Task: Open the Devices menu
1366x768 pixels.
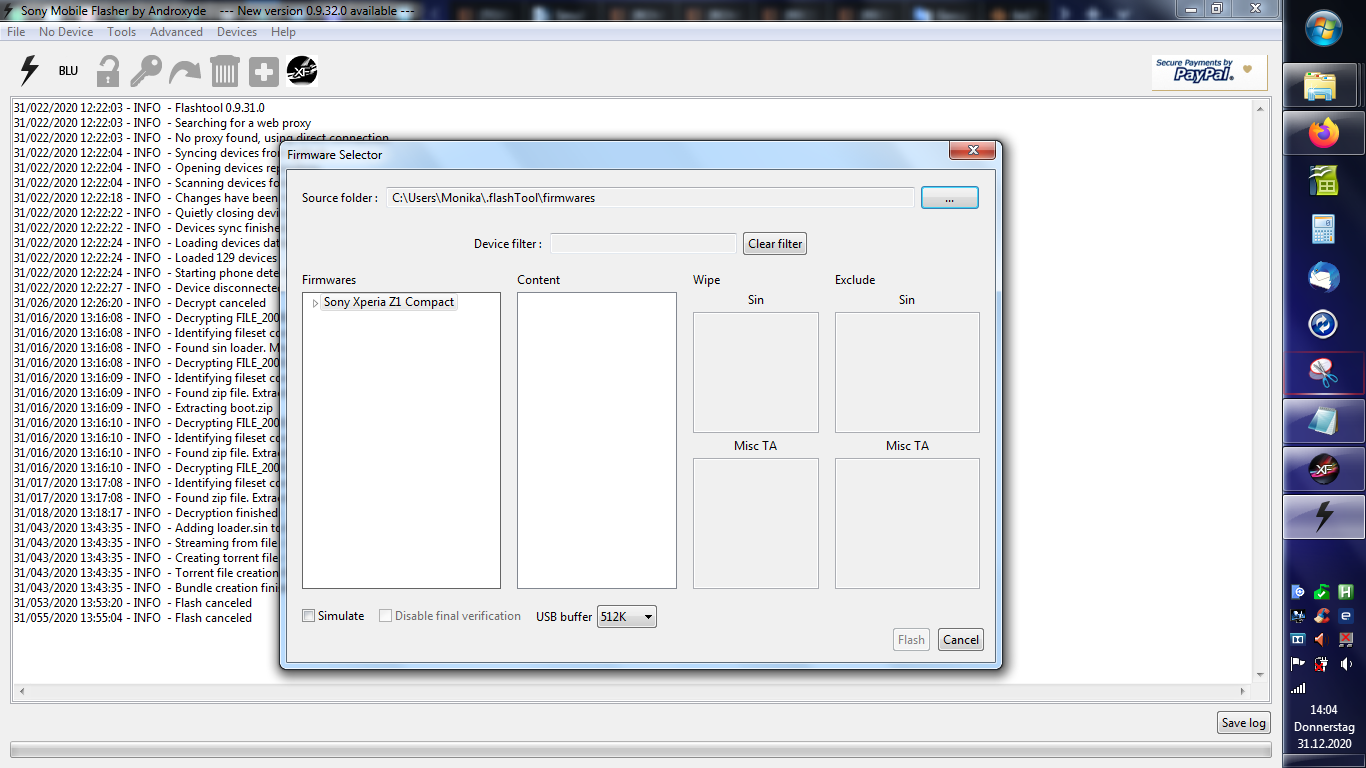Action: pos(237,32)
